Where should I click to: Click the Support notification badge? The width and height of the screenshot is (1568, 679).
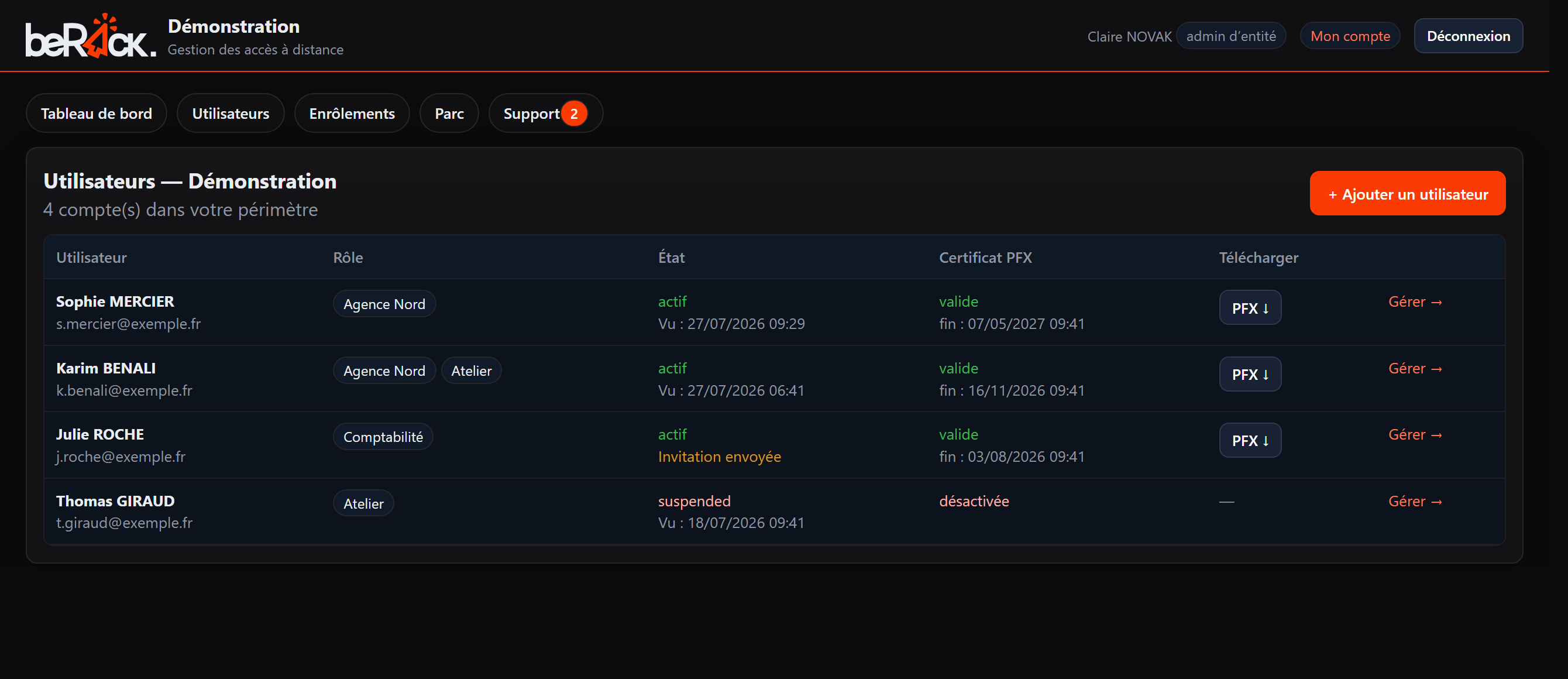[x=573, y=114]
